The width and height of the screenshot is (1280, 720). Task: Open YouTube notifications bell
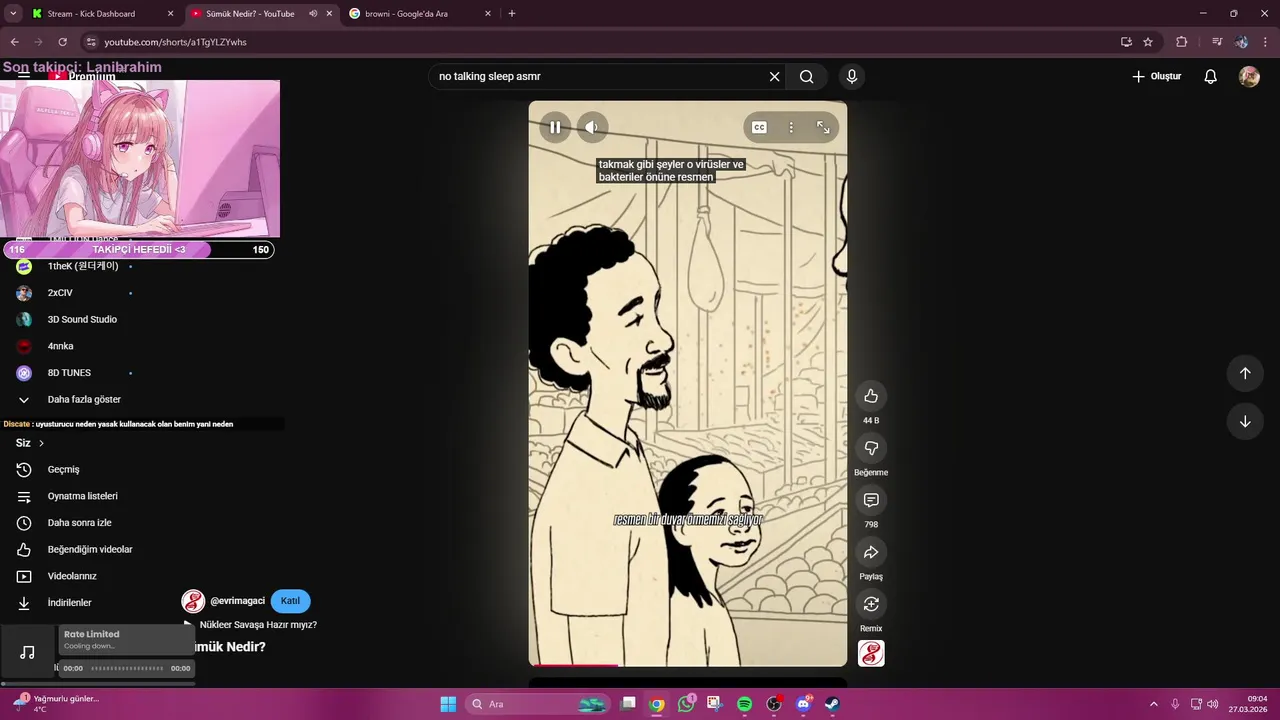click(1210, 76)
